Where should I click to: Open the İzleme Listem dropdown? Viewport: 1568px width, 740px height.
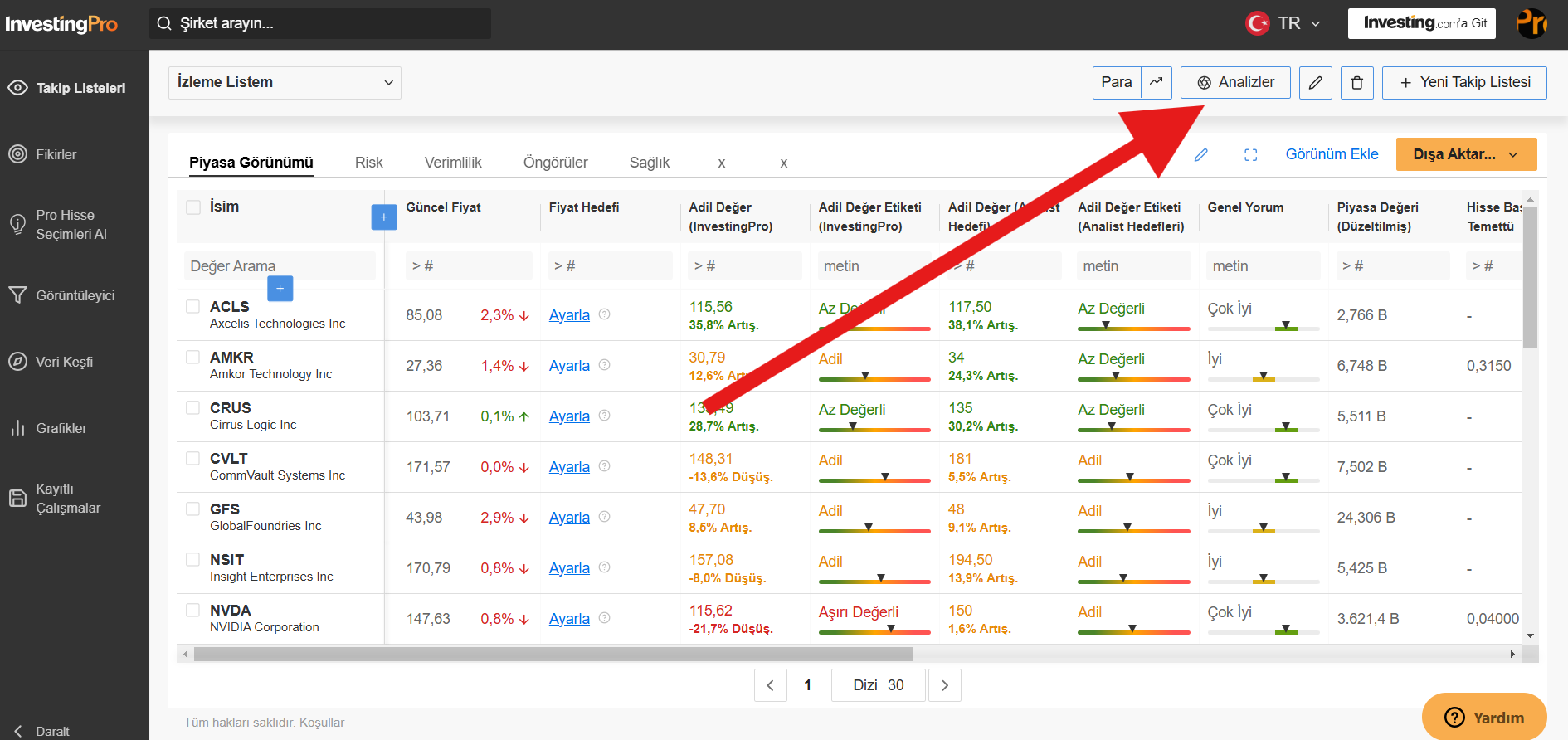(x=285, y=83)
